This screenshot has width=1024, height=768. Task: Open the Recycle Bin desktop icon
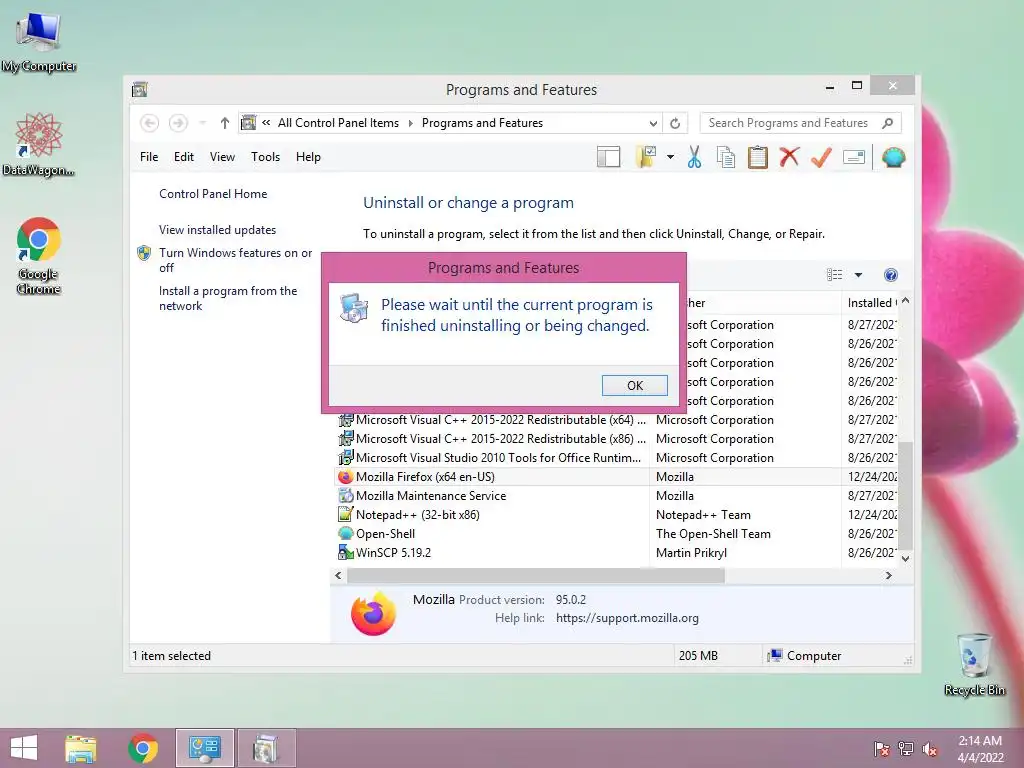pyautogui.click(x=974, y=664)
